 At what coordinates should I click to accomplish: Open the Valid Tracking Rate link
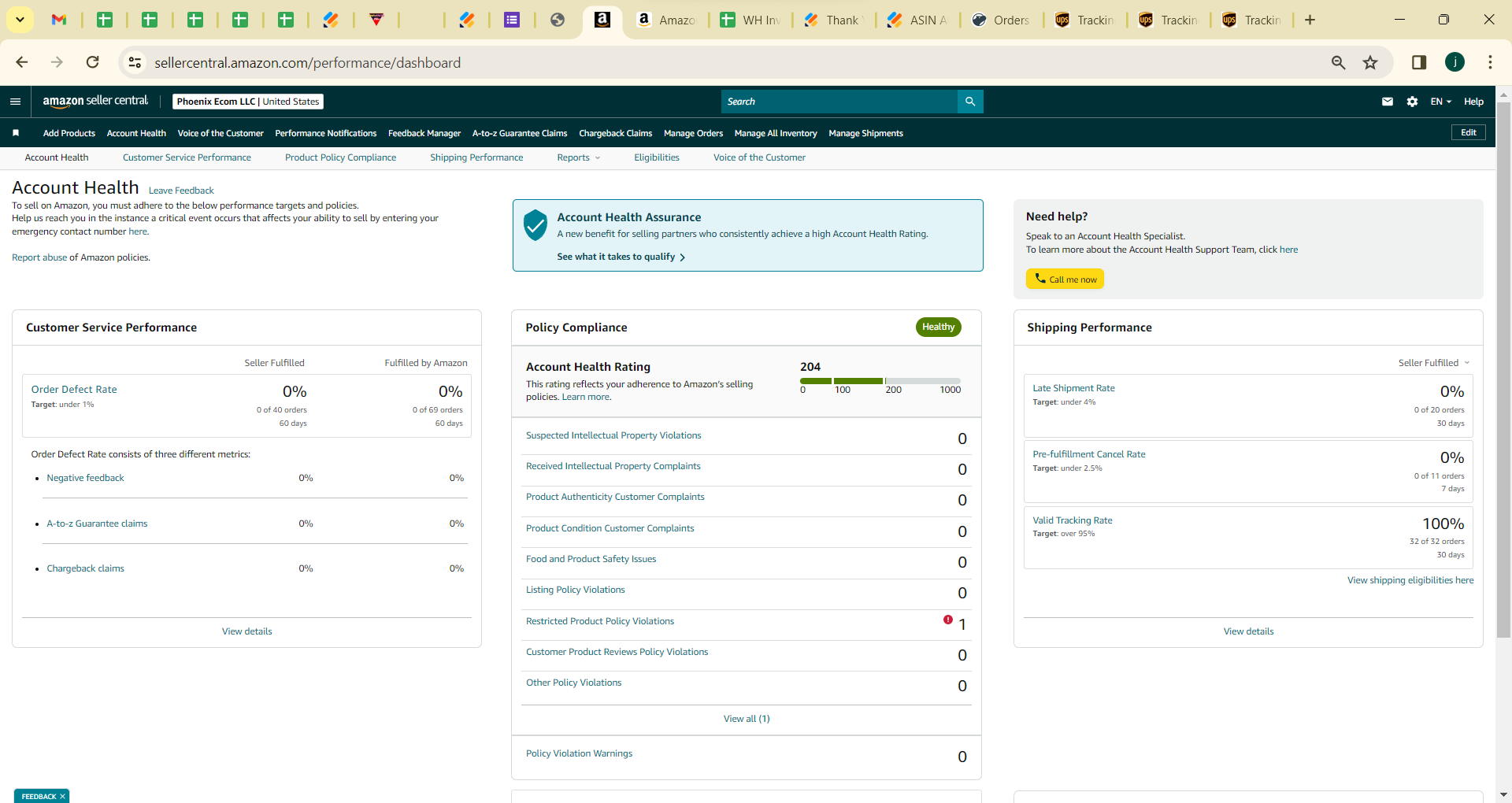pos(1073,520)
